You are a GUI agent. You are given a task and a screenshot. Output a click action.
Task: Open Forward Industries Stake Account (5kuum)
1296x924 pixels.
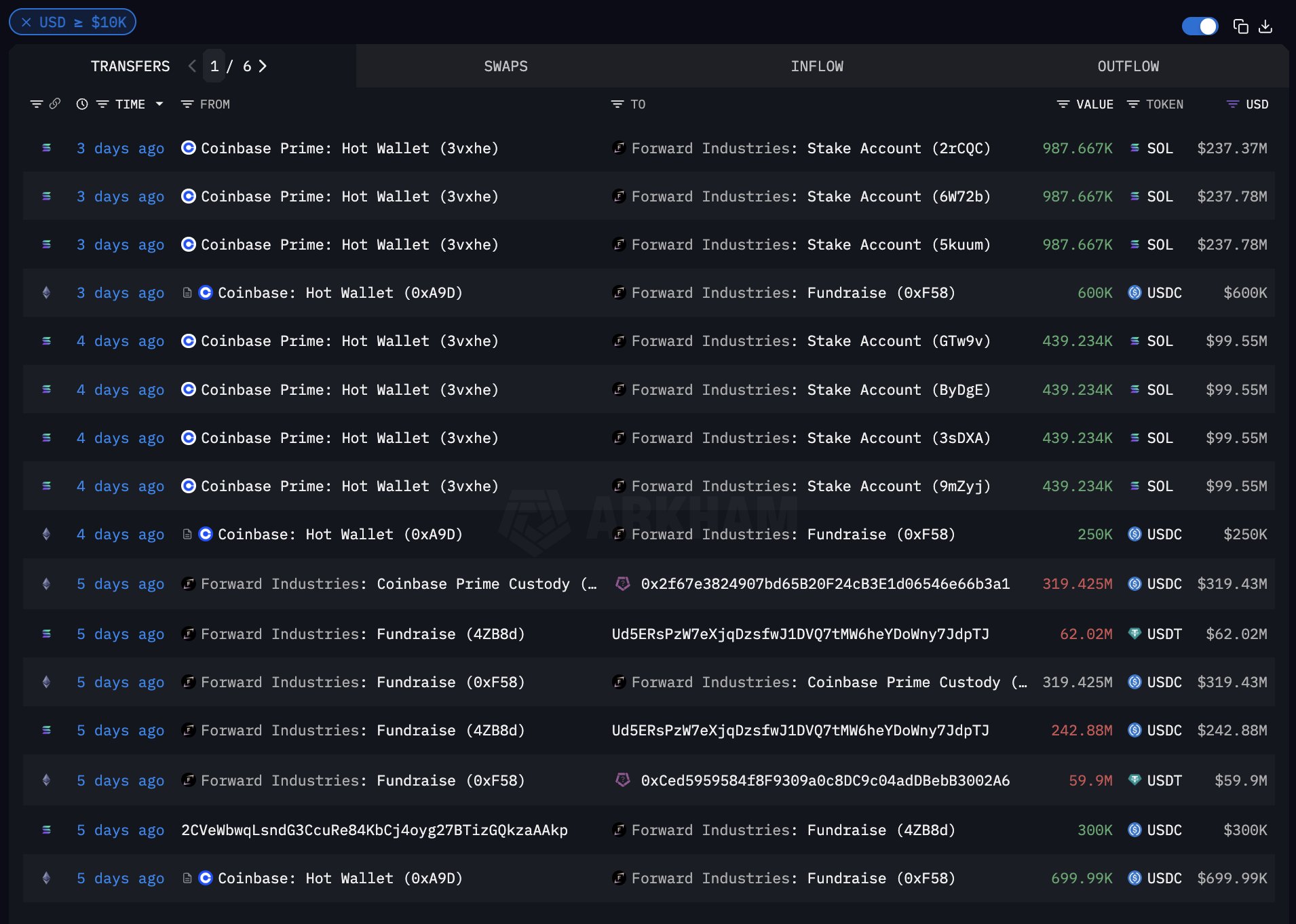pos(811,244)
